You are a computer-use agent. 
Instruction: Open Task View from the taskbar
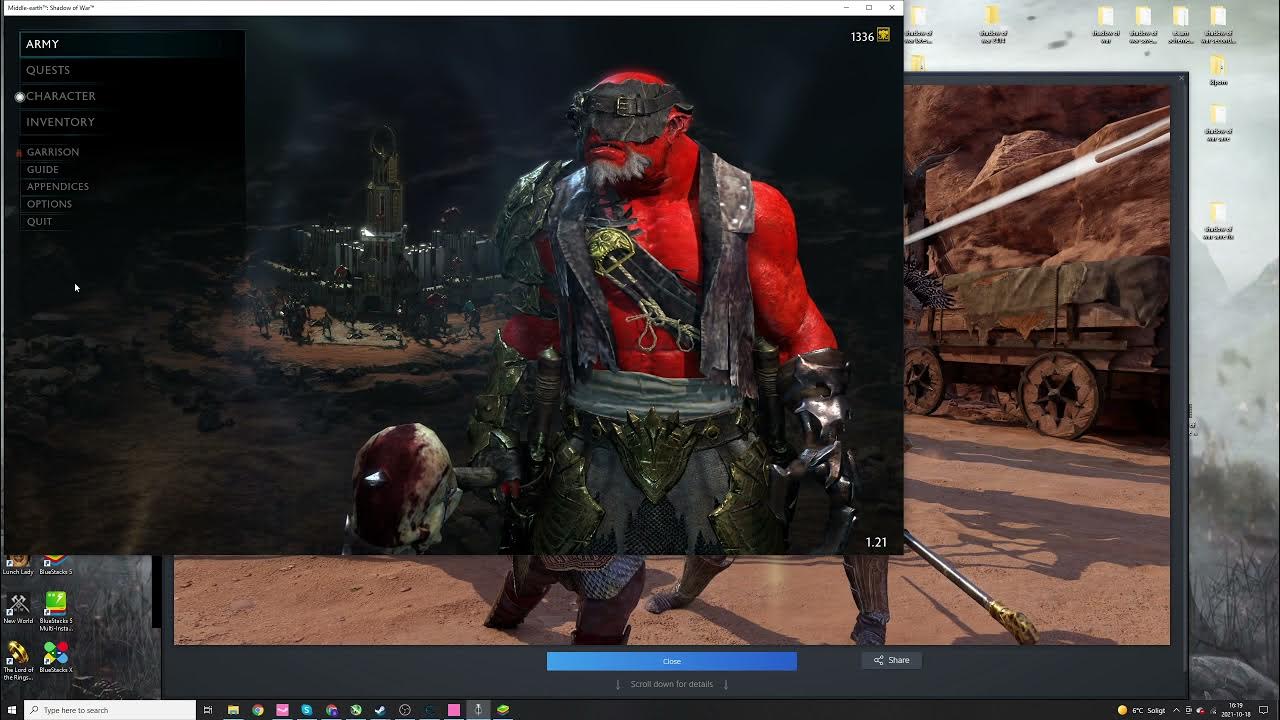tap(208, 710)
